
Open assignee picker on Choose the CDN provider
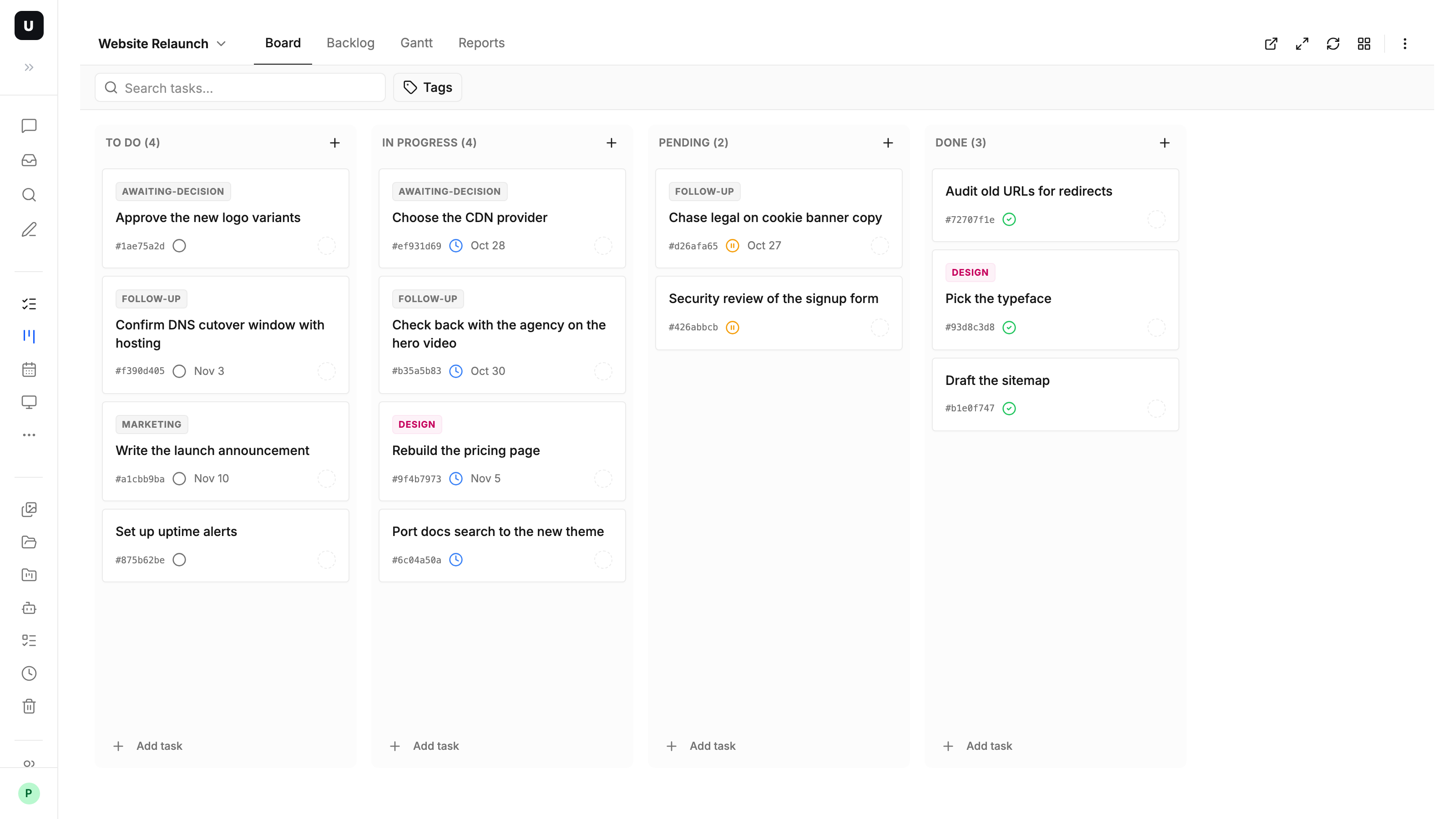click(x=603, y=246)
